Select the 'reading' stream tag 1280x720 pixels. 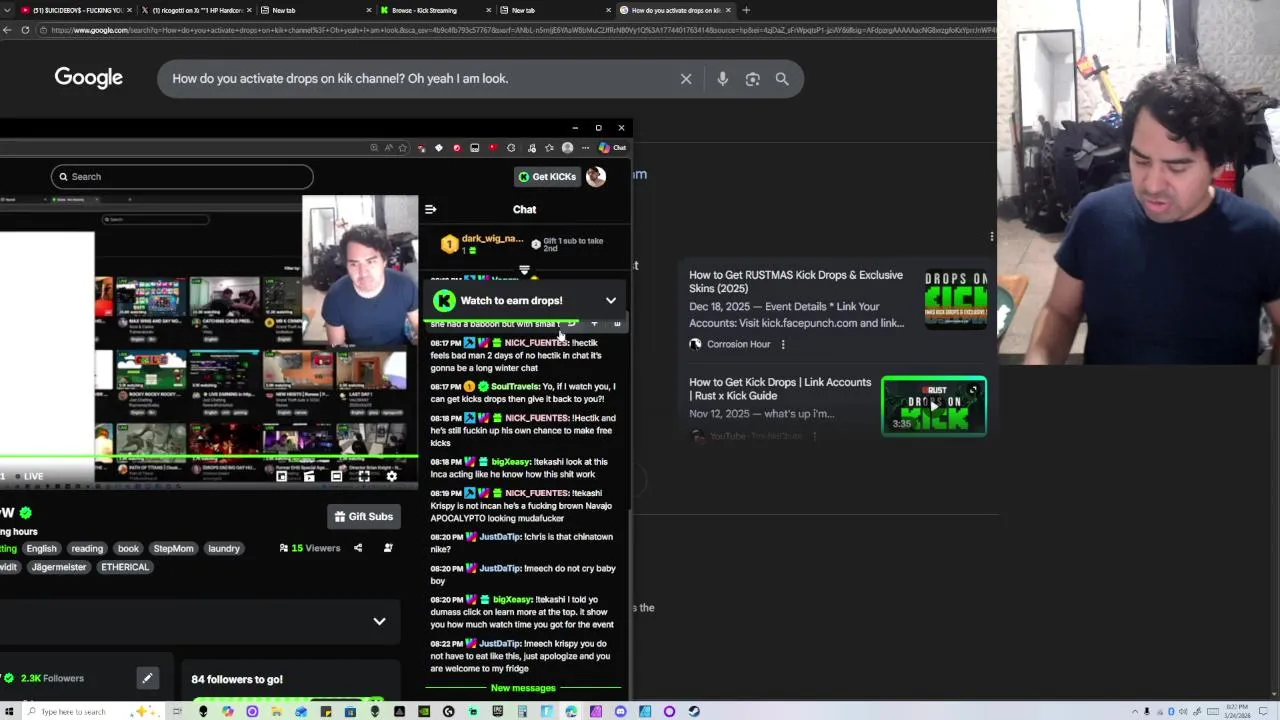click(x=87, y=549)
